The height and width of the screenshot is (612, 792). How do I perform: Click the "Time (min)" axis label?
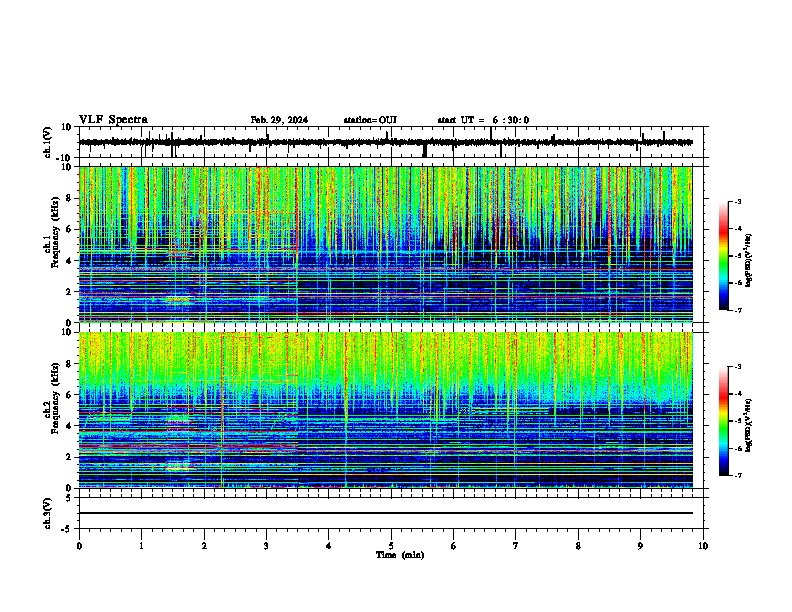[400, 555]
